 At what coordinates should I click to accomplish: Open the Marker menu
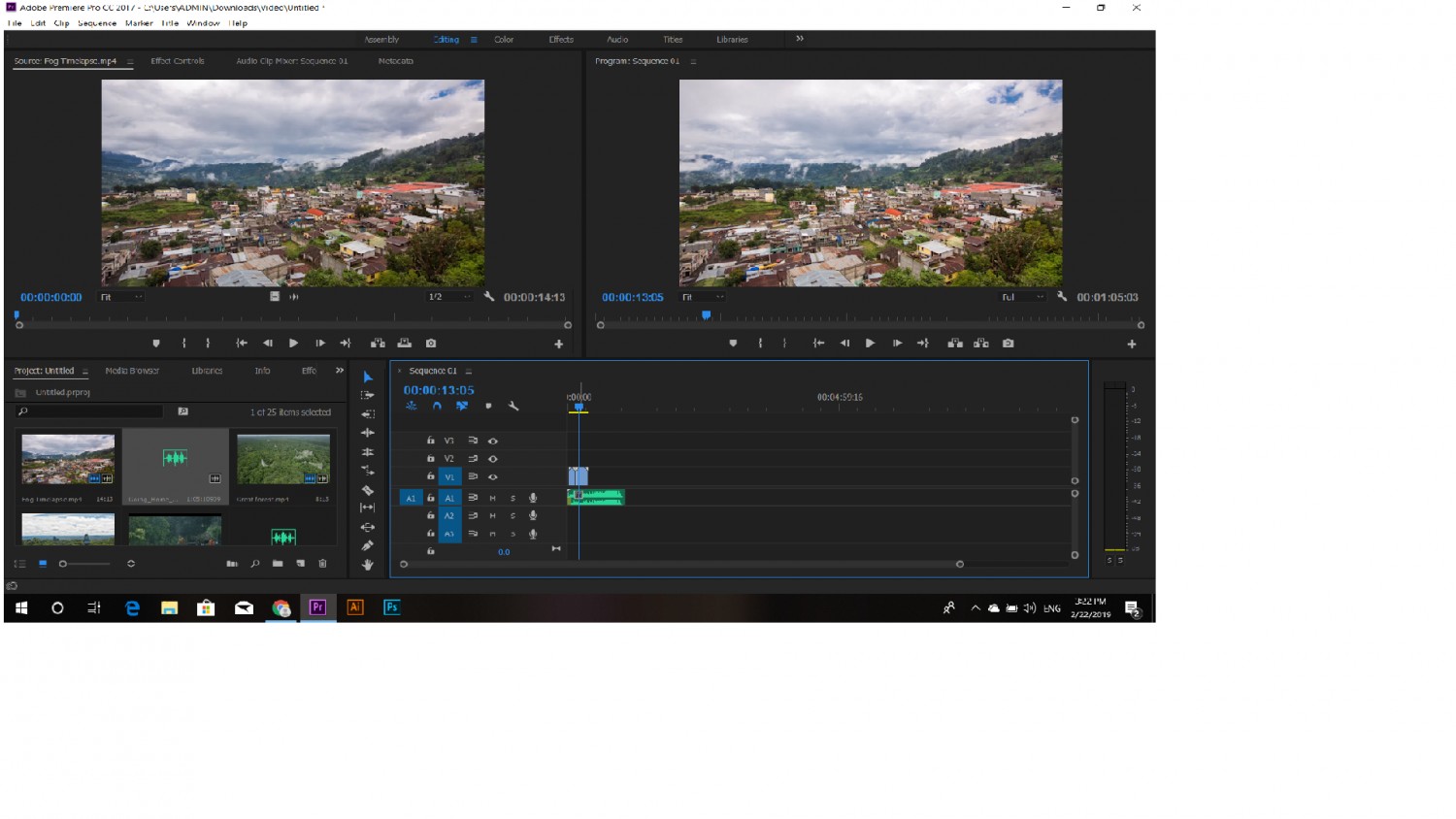pos(139,23)
